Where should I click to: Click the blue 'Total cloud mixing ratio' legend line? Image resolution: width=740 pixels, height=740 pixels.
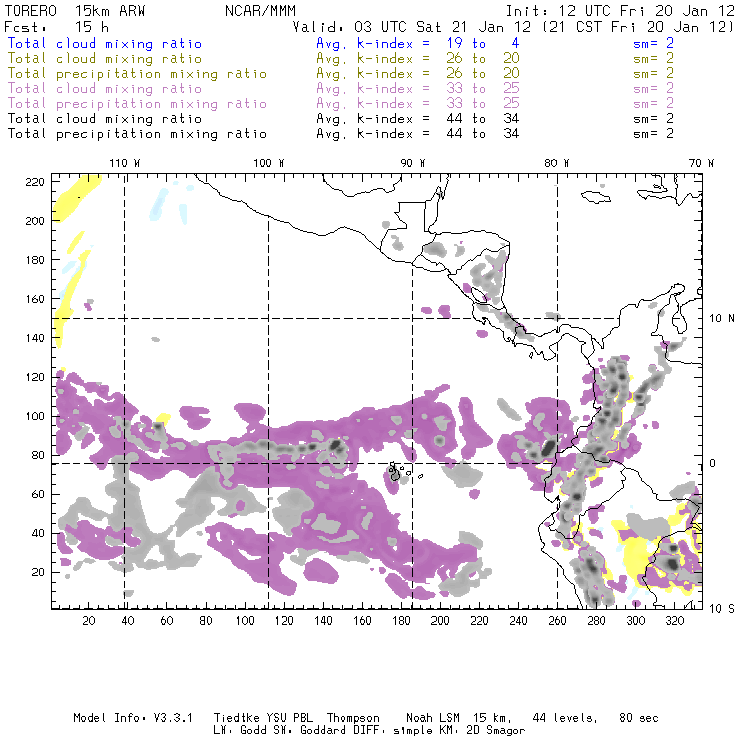tap(105, 44)
